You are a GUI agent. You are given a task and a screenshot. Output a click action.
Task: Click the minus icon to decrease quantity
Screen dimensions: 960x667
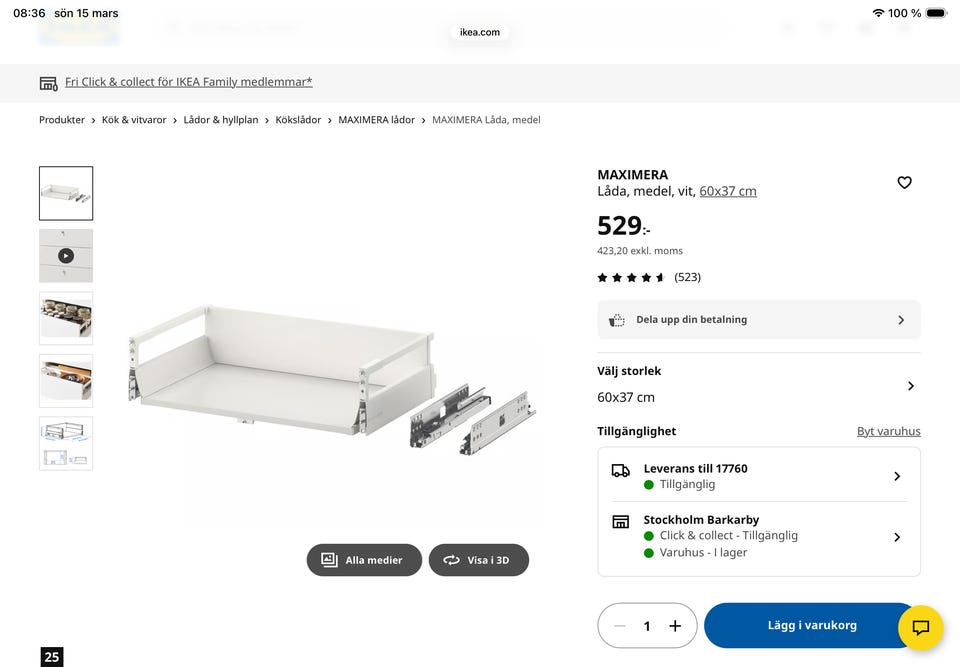[x=620, y=626]
